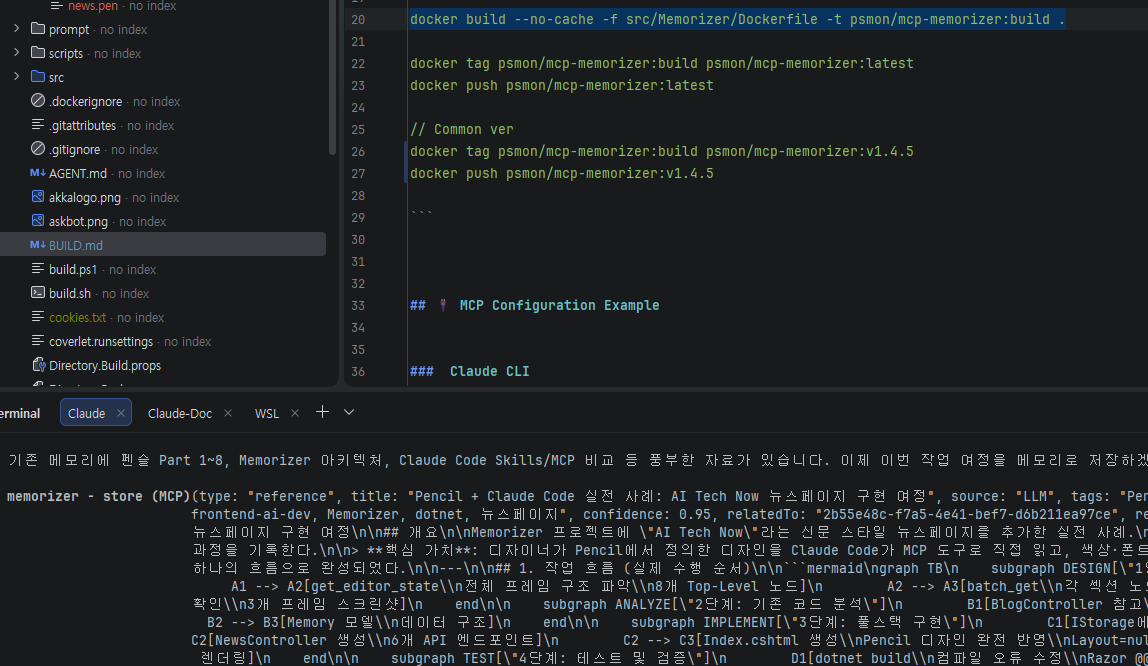Screen dimensions: 1148x666
Task: Click the AGENT.md markdown file icon
Action: point(38,173)
